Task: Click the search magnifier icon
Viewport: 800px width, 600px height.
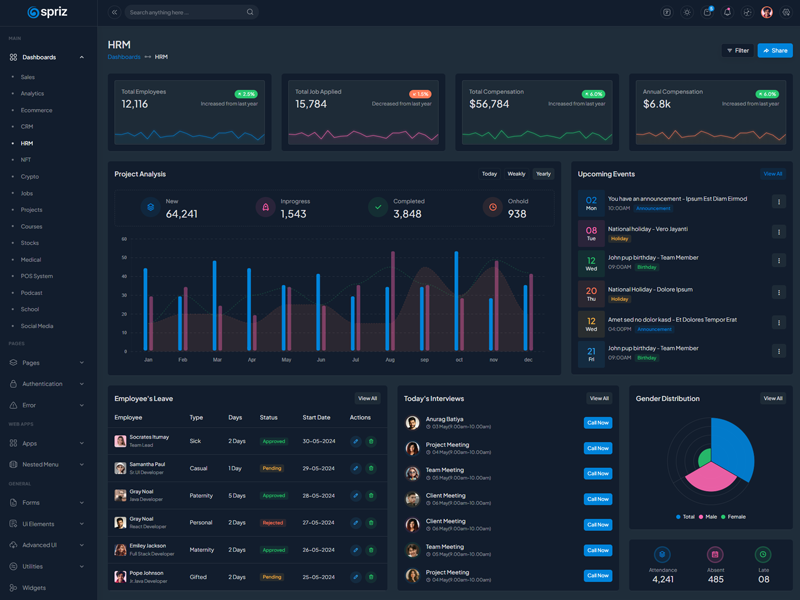Action: coord(250,12)
